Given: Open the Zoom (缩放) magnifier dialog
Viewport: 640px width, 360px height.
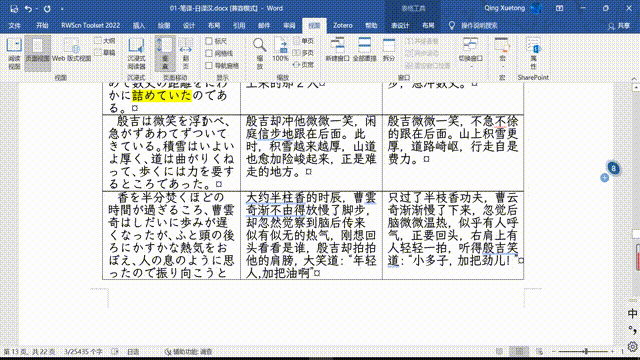Looking at the screenshot, I should (x=260, y=53).
